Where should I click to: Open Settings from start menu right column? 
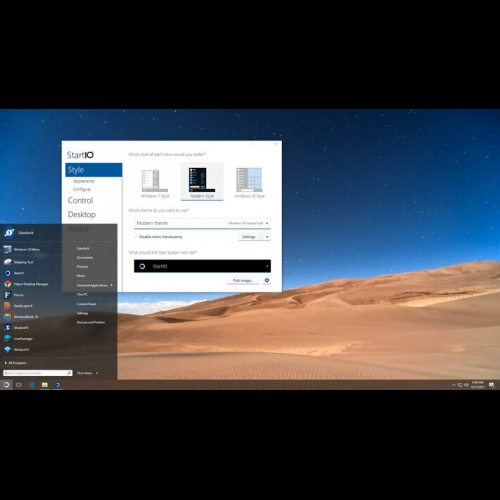pos(82,313)
